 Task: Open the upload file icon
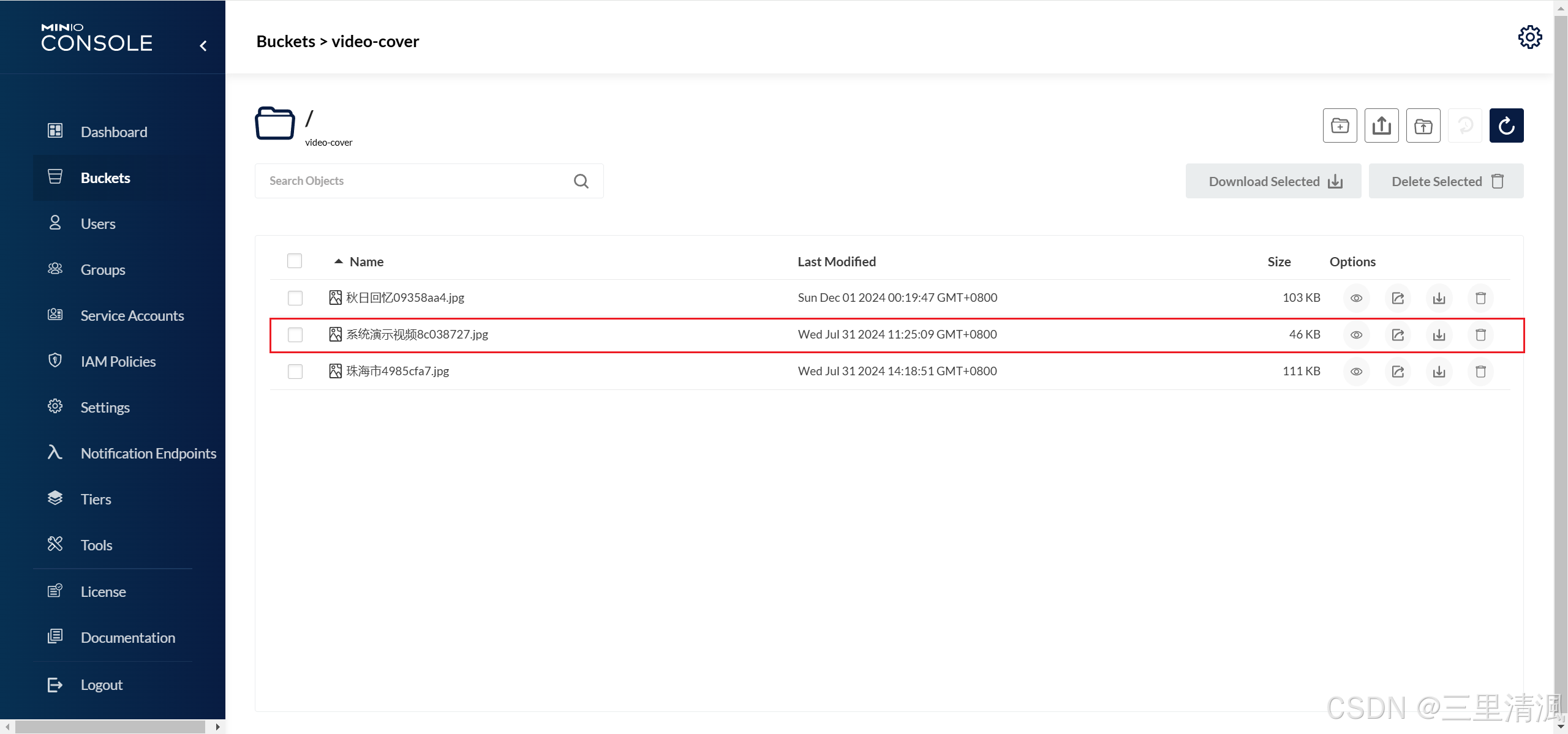tap(1381, 125)
